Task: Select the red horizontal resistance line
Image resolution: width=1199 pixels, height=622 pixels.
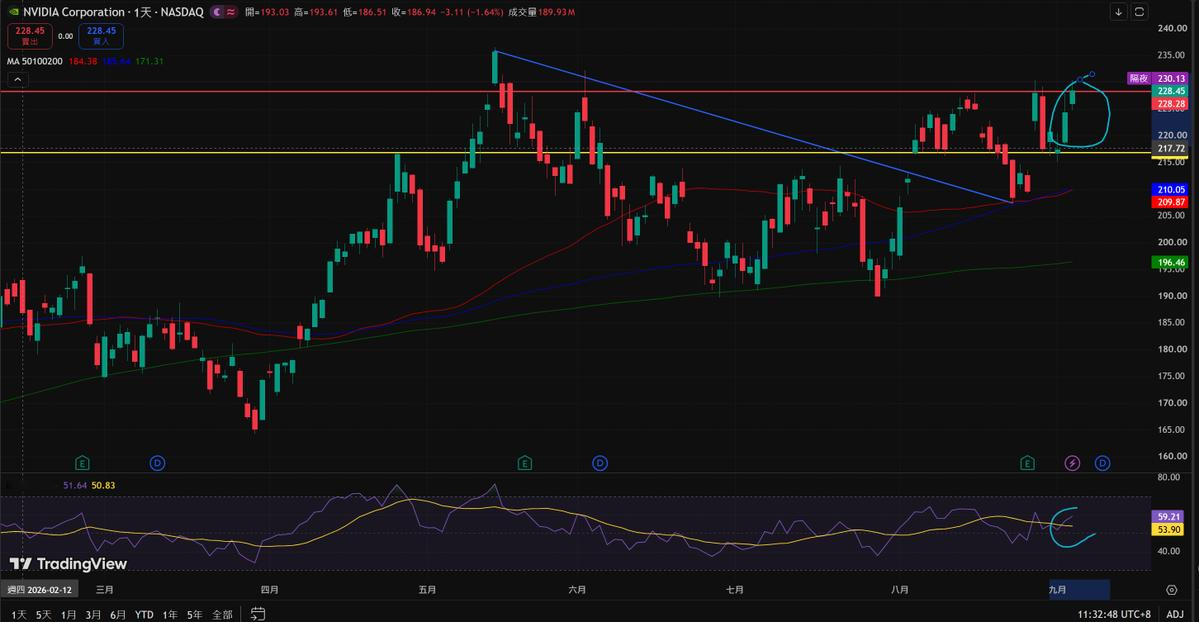Action: click(574, 91)
